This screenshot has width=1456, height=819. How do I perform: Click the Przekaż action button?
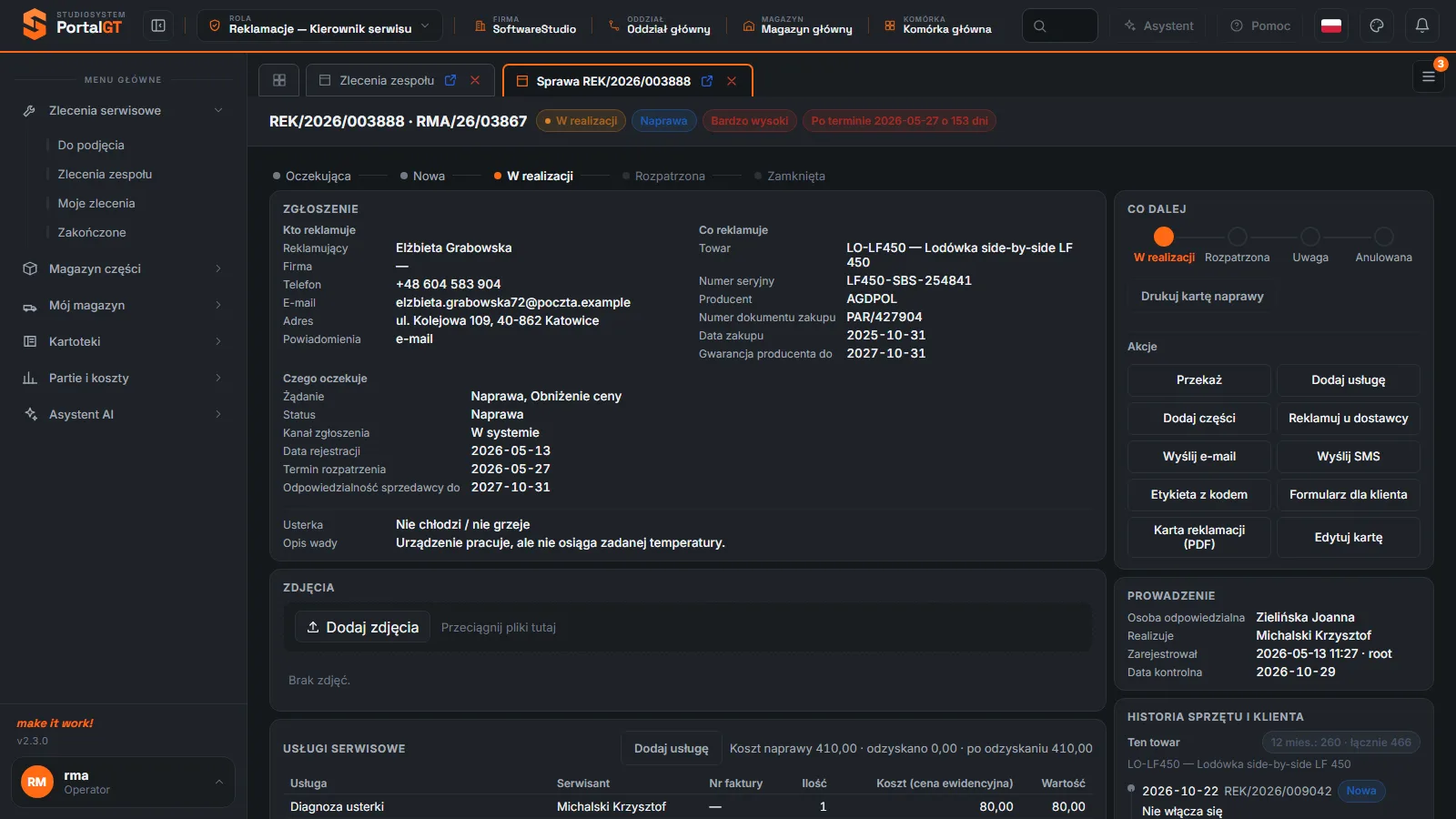[1199, 379]
